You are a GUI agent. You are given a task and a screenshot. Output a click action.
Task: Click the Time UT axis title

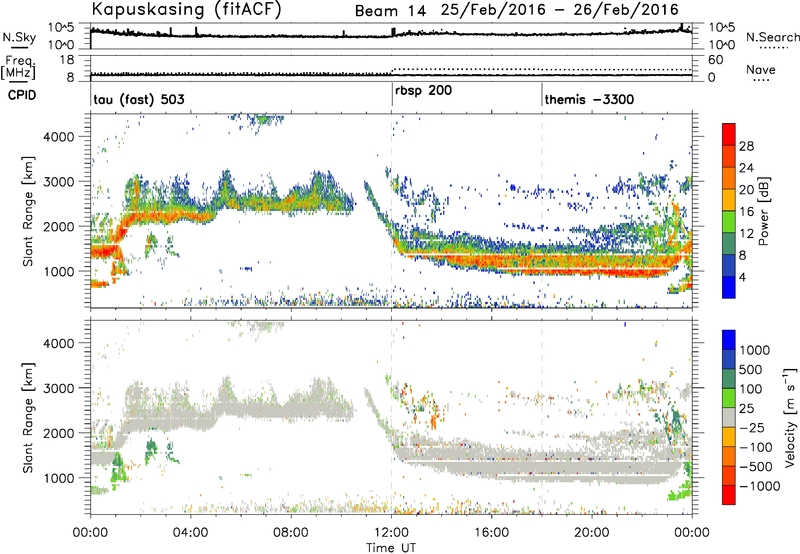[x=391, y=548]
